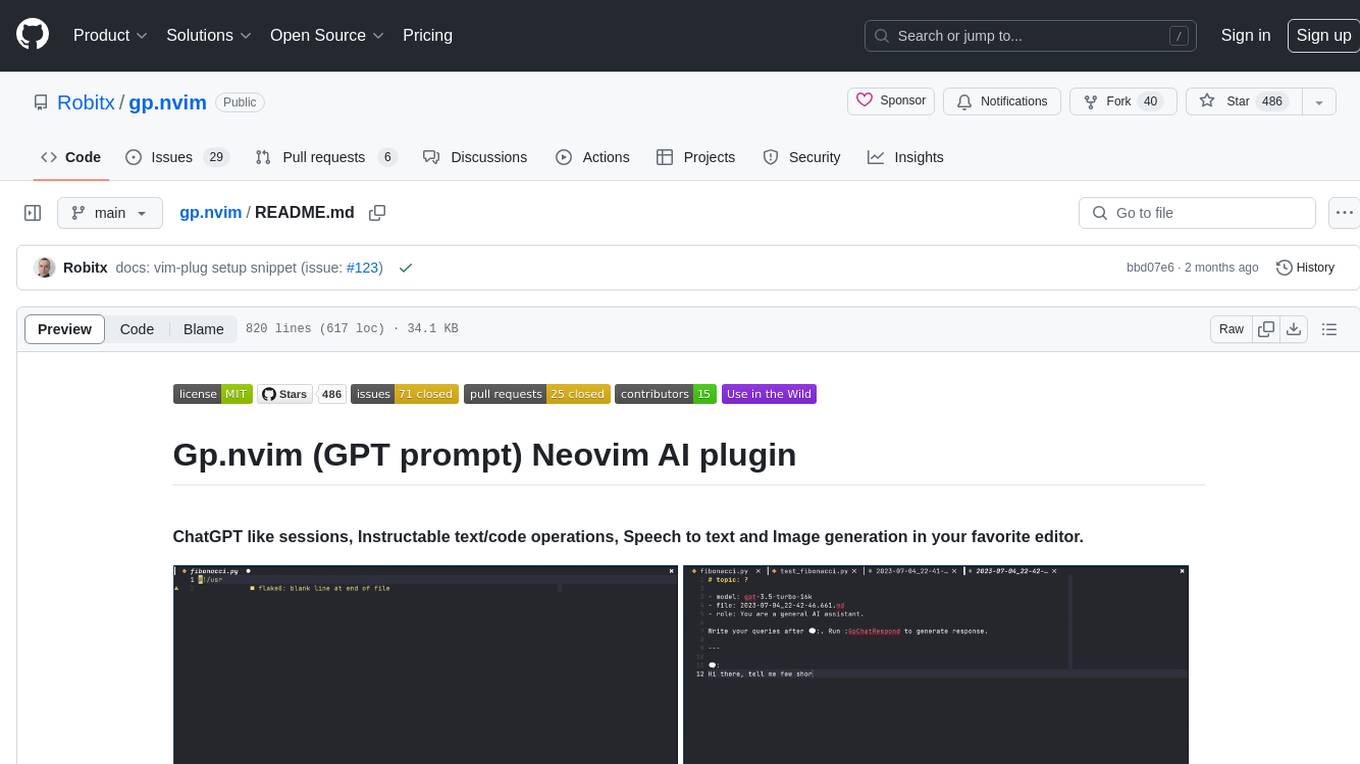
Task: Open commit bbd07e6
Action: click(x=1150, y=267)
